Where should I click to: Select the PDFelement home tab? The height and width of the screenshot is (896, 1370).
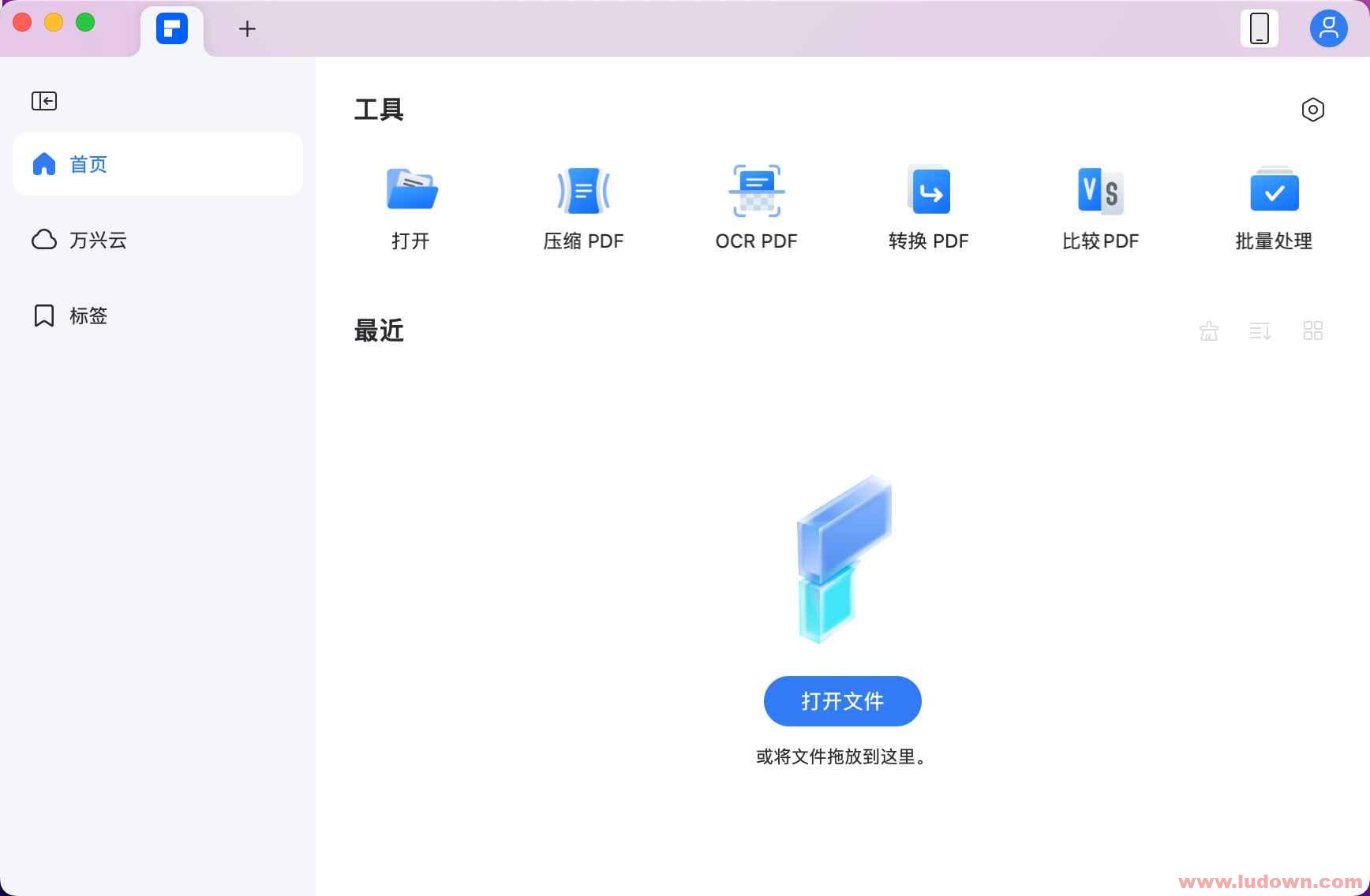[172, 29]
